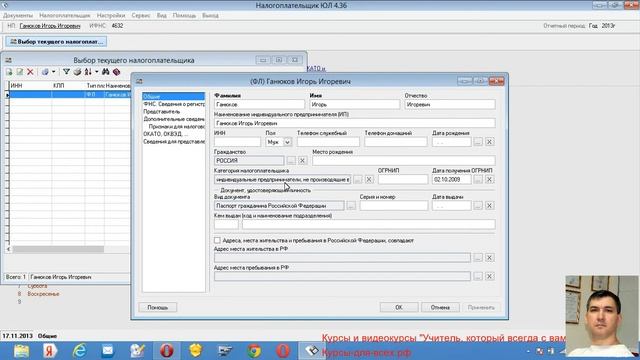Open dropdown arrow next to globe icon
Viewport: 640px width, 360px height.
[53, 72]
